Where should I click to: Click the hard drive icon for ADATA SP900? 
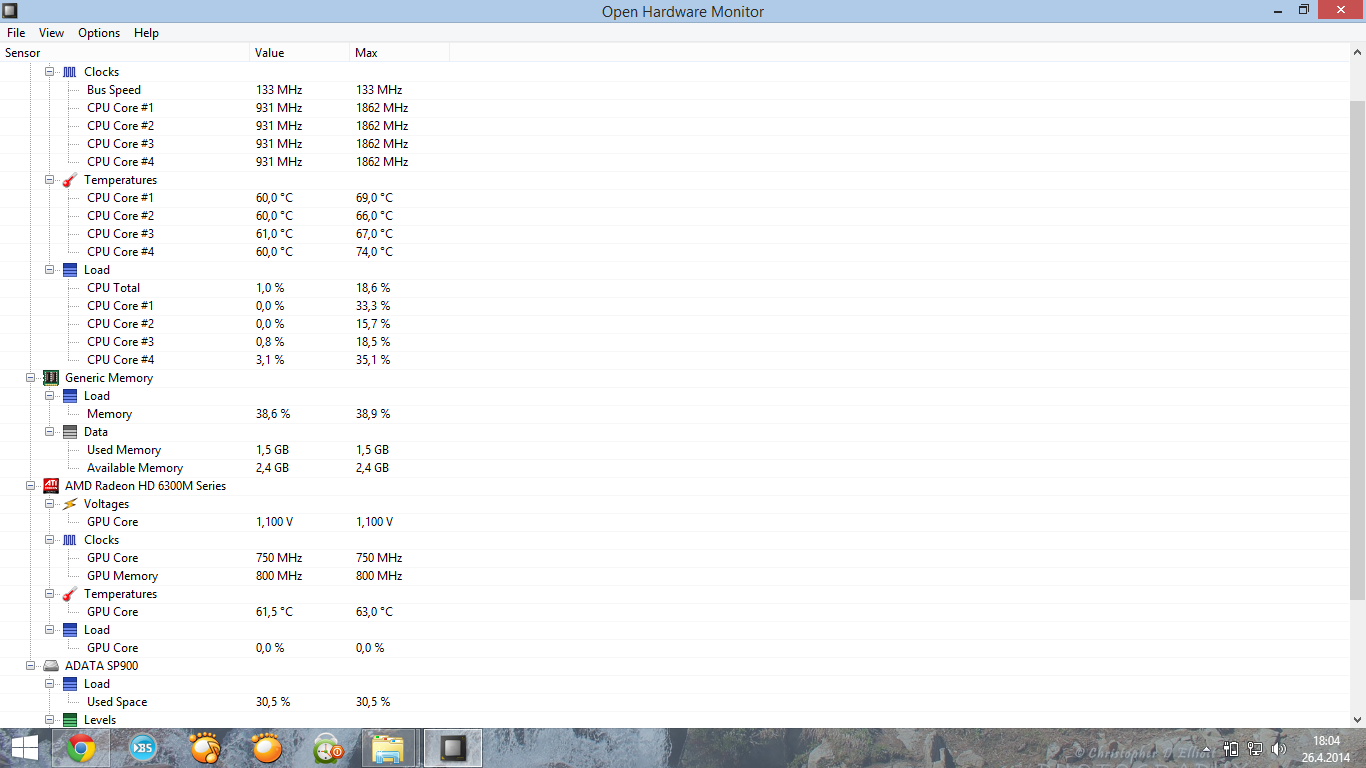[51, 666]
